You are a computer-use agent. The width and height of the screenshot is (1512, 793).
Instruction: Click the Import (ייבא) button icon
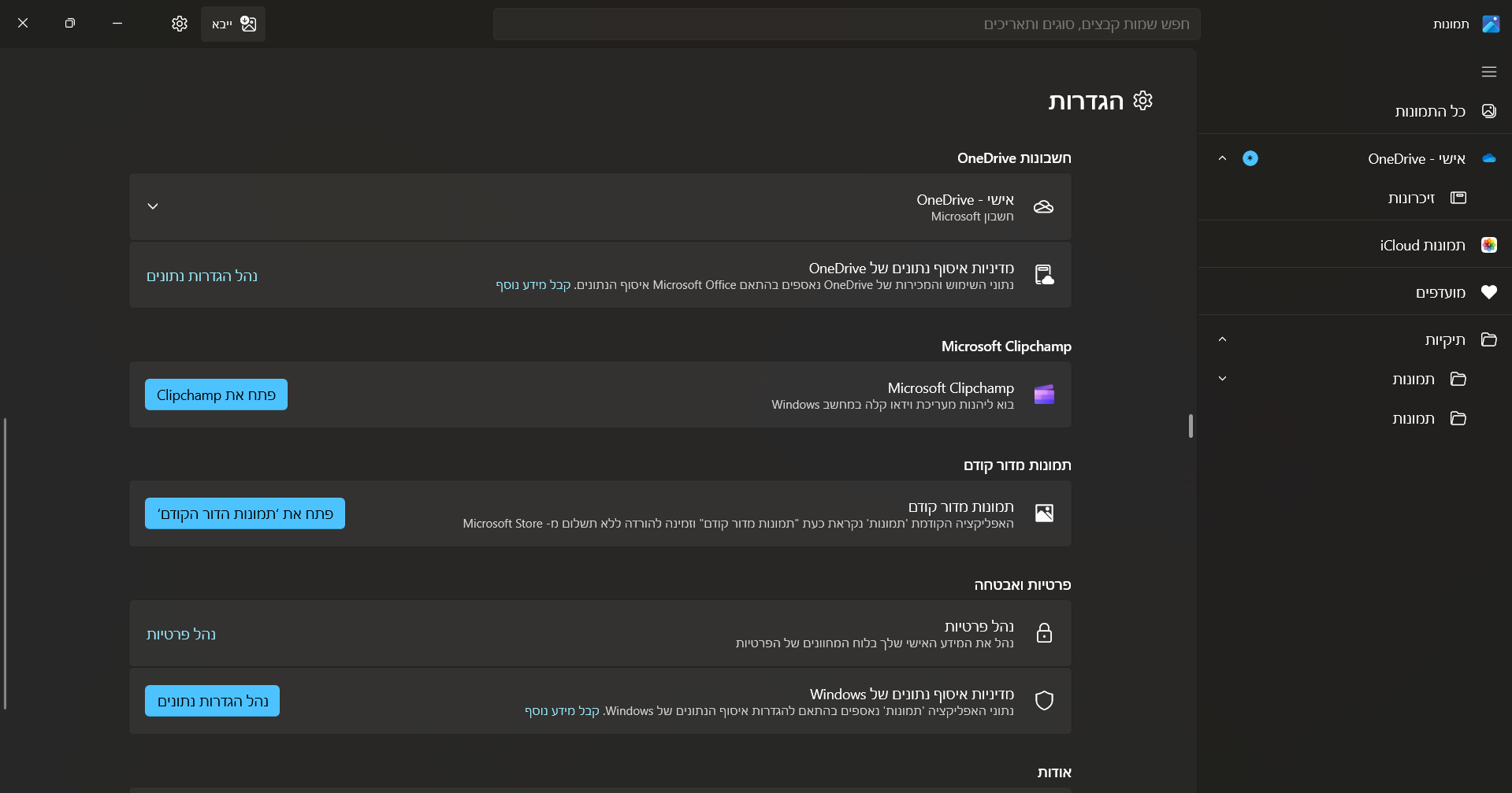pyautogui.click(x=248, y=24)
